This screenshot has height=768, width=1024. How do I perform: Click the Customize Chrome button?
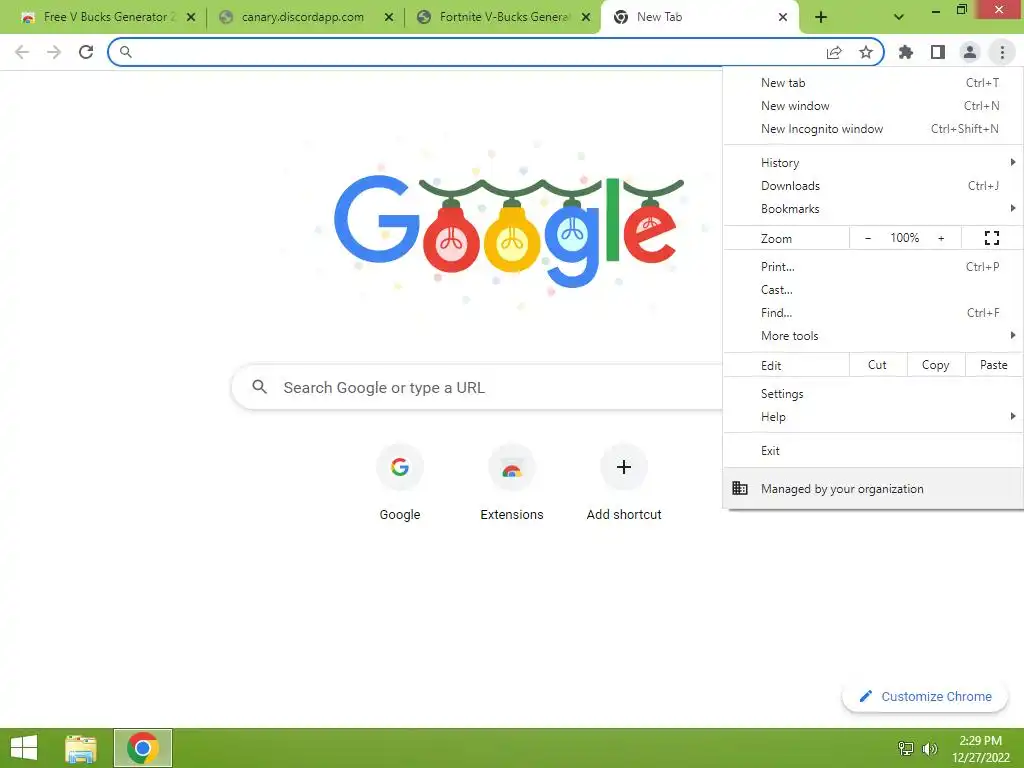925,696
